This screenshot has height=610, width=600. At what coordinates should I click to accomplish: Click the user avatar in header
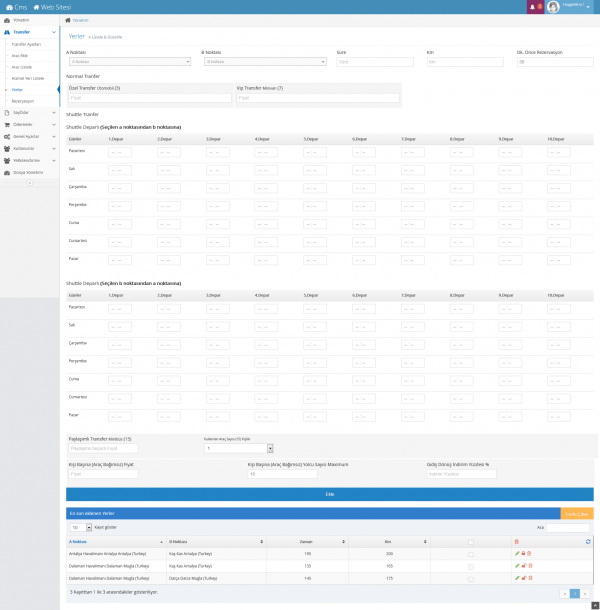pyautogui.click(x=553, y=7)
